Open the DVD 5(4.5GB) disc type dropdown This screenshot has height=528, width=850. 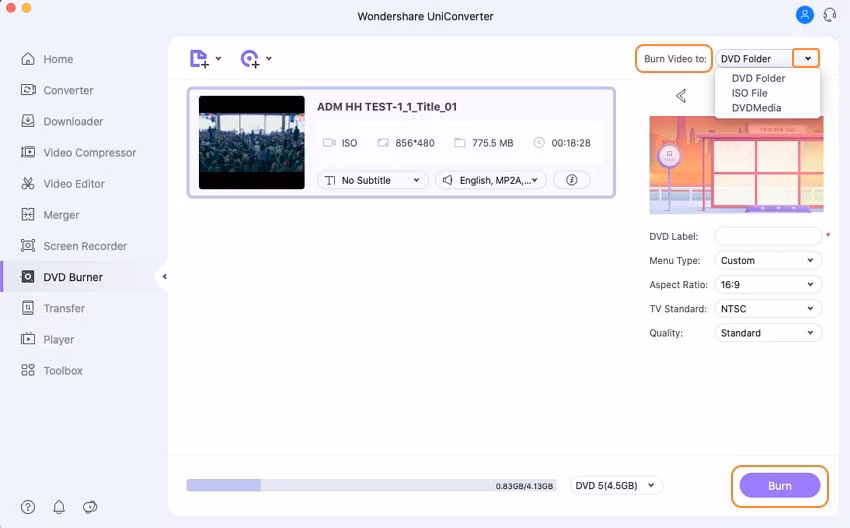tap(616, 485)
